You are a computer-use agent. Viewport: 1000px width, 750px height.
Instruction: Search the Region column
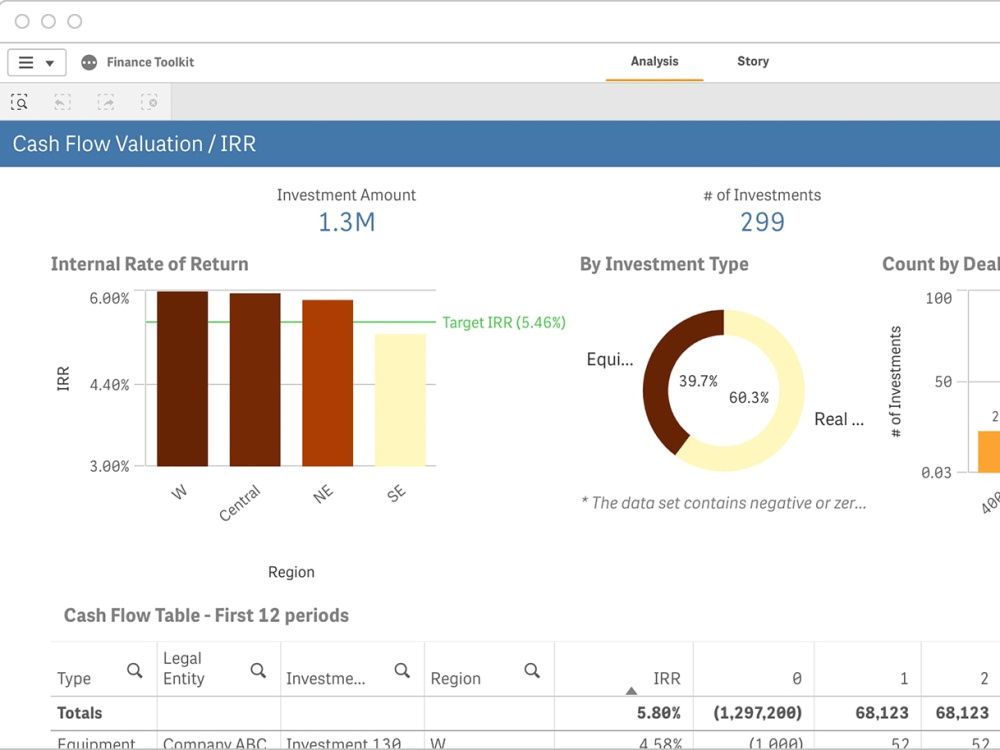tap(533, 670)
